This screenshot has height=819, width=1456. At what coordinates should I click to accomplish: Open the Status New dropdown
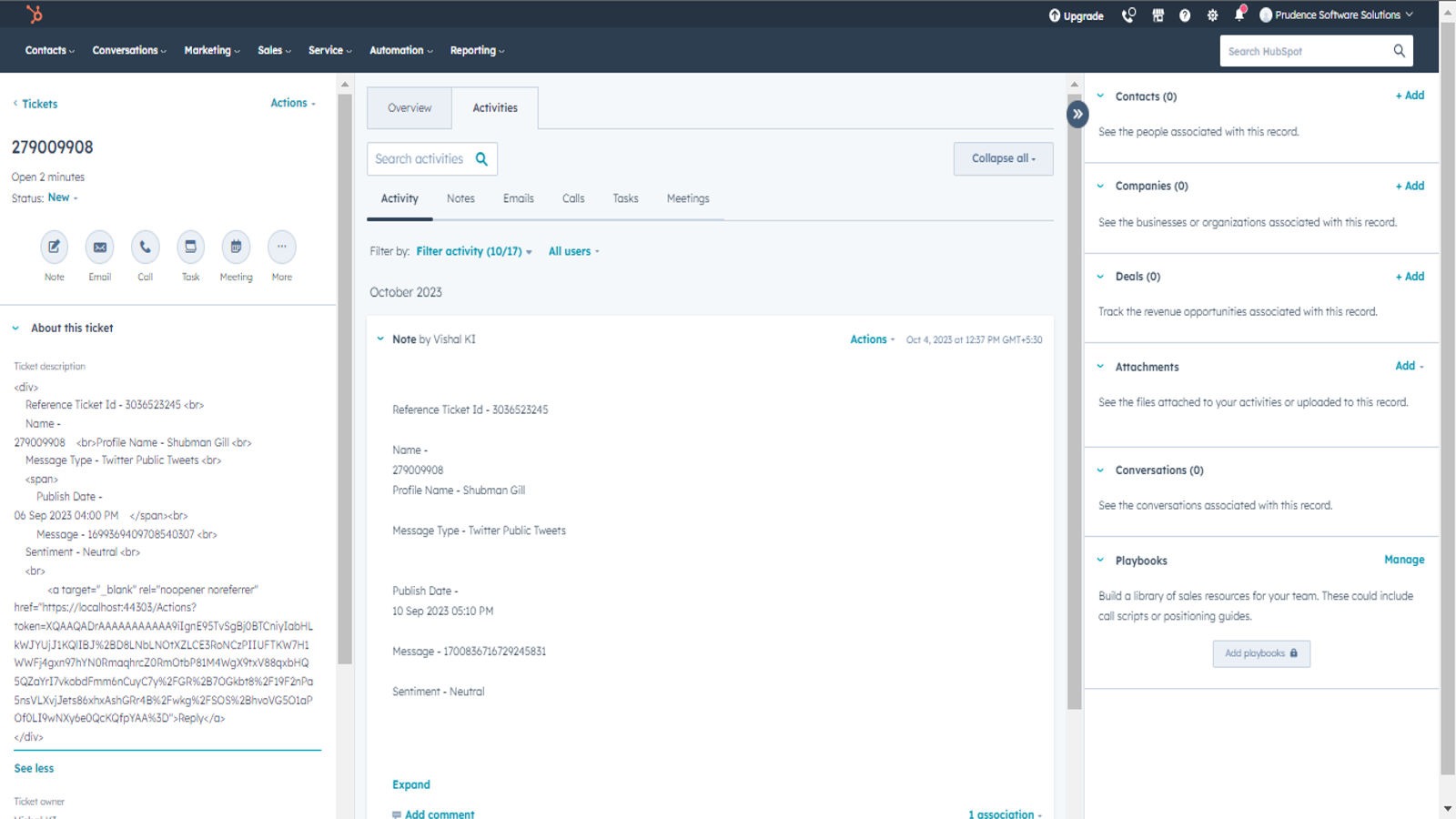coord(60,197)
